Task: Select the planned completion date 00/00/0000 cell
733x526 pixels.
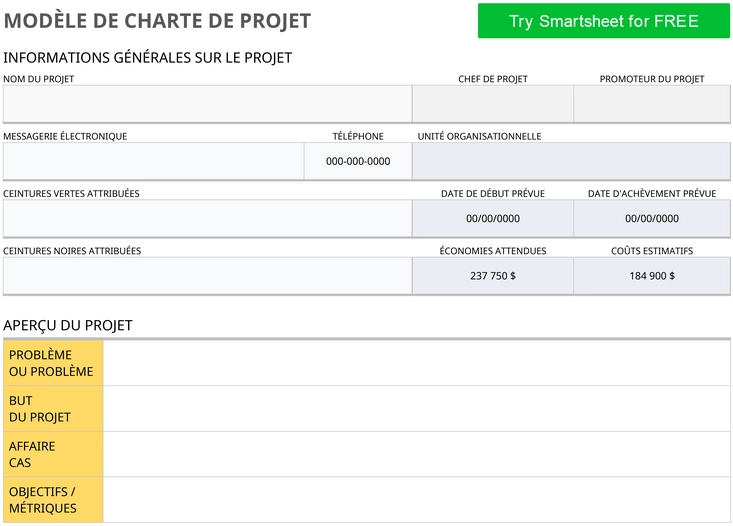Action: pos(652,218)
